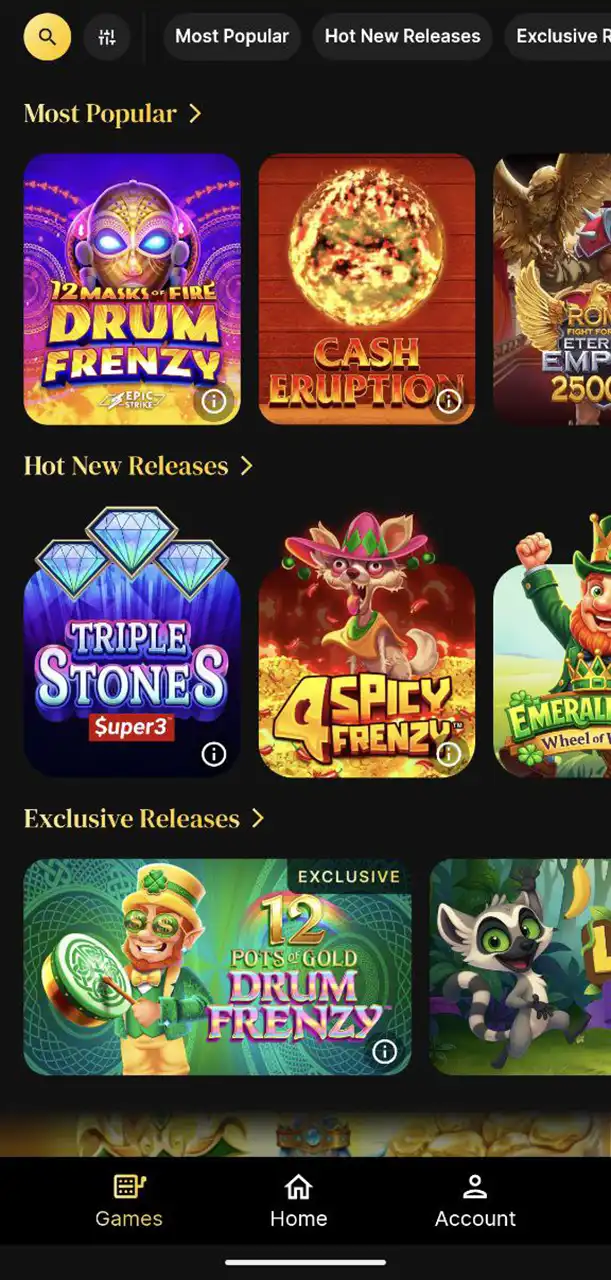
Task: Expand the Exclusive Releases arrow
Action: [x=257, y=818]
